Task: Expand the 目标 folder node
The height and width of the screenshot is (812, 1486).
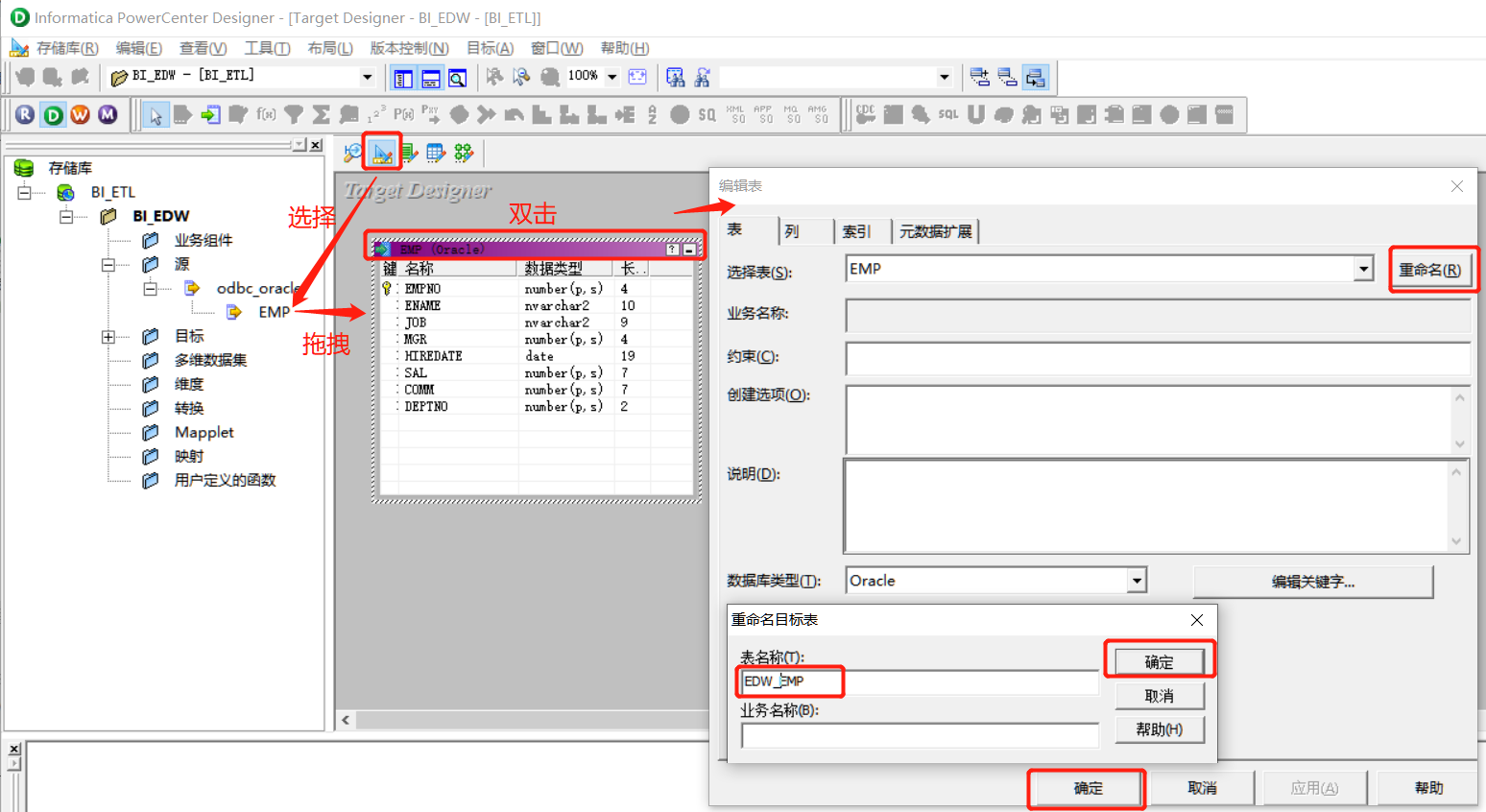Action: pyautogui.click(x=108, y=336)
